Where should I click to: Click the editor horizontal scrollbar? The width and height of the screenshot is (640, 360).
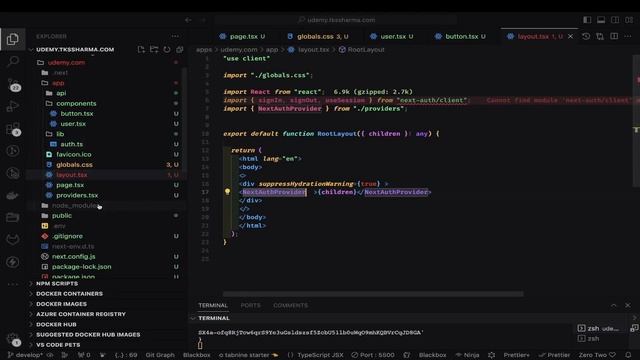[373, 294]
